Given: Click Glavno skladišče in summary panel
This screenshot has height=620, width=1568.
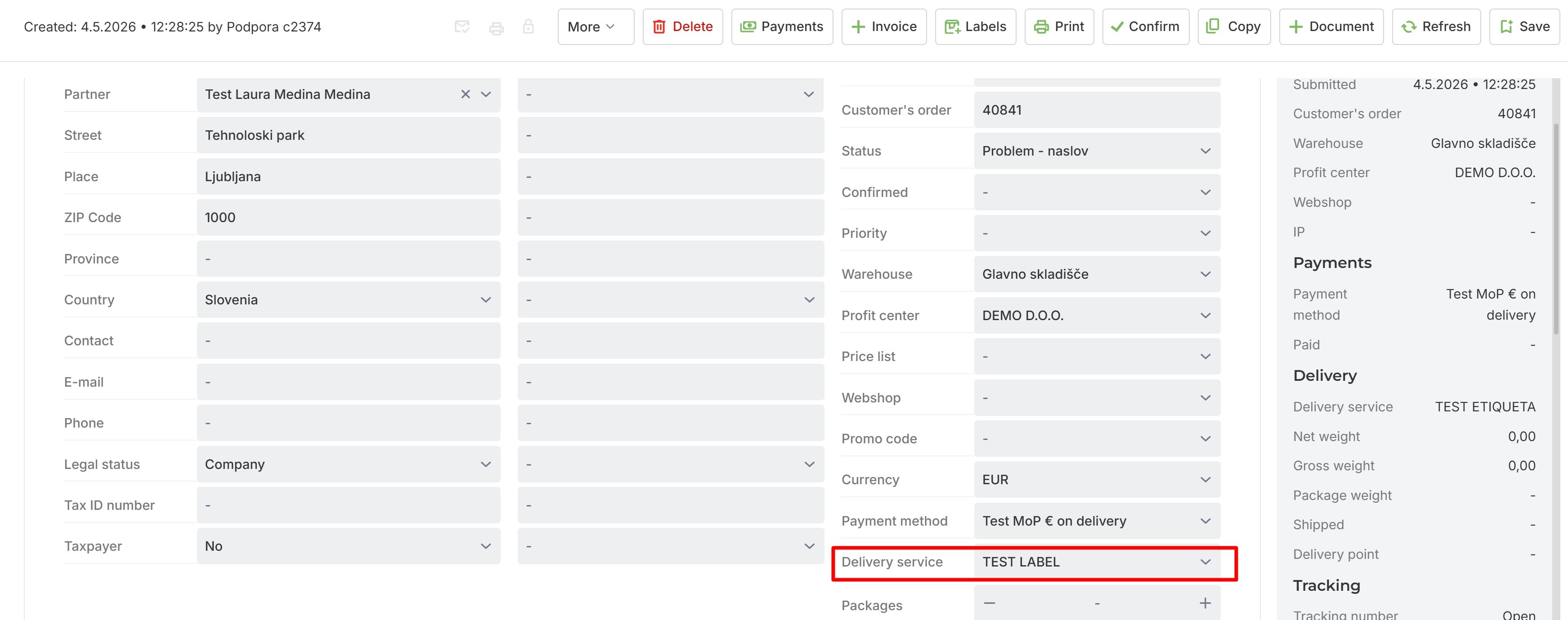Looking at the screenshot, I should click(1483, 143).
